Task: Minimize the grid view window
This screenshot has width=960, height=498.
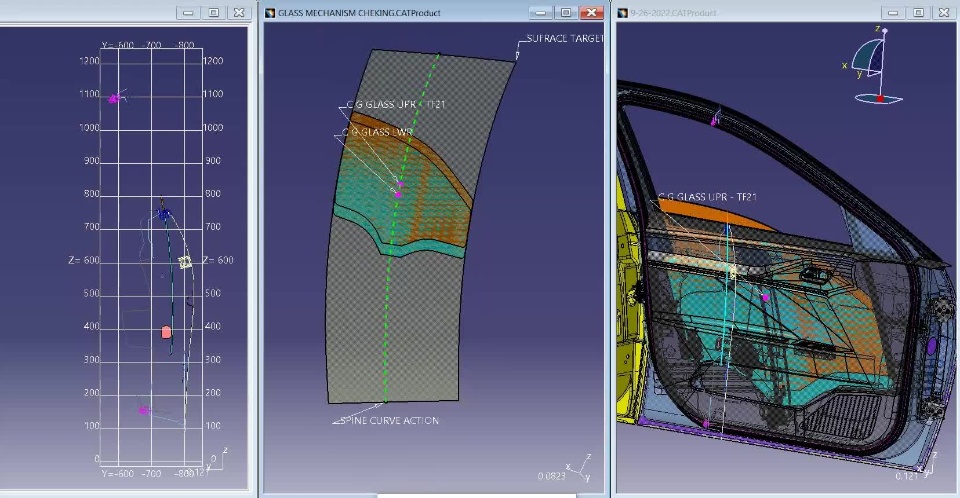Action: 188,12
